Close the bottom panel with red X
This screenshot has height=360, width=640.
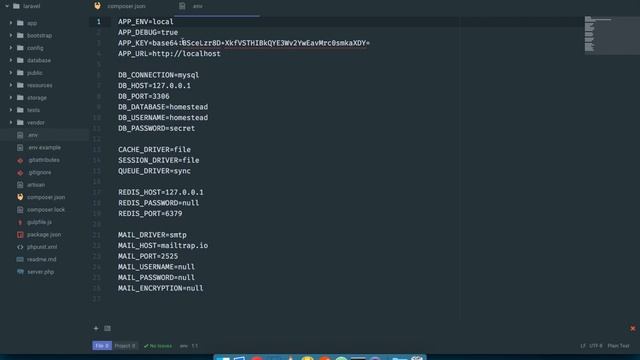633,328
